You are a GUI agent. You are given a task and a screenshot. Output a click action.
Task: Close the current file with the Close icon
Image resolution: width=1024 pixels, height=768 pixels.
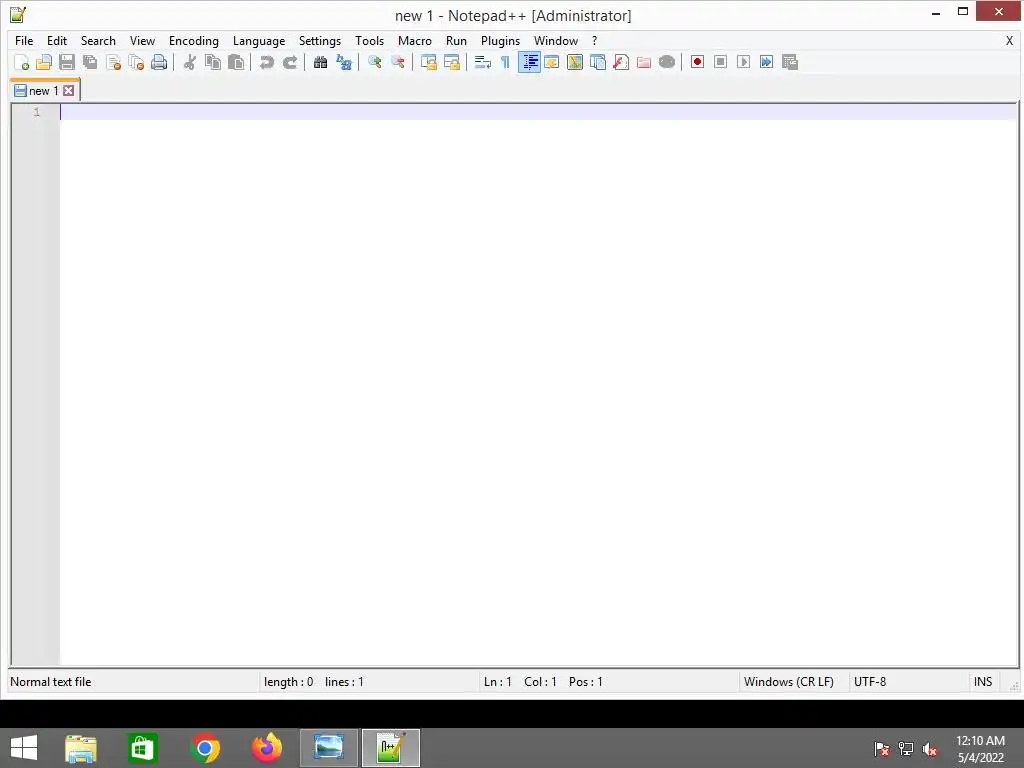click(113, 62)
